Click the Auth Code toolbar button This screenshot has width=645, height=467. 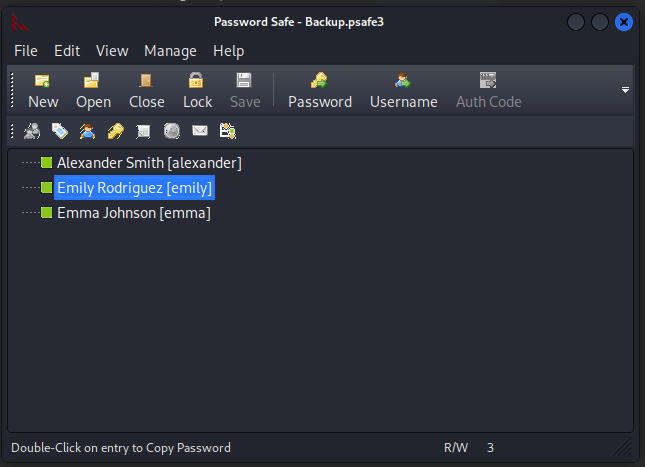(488, 91)
